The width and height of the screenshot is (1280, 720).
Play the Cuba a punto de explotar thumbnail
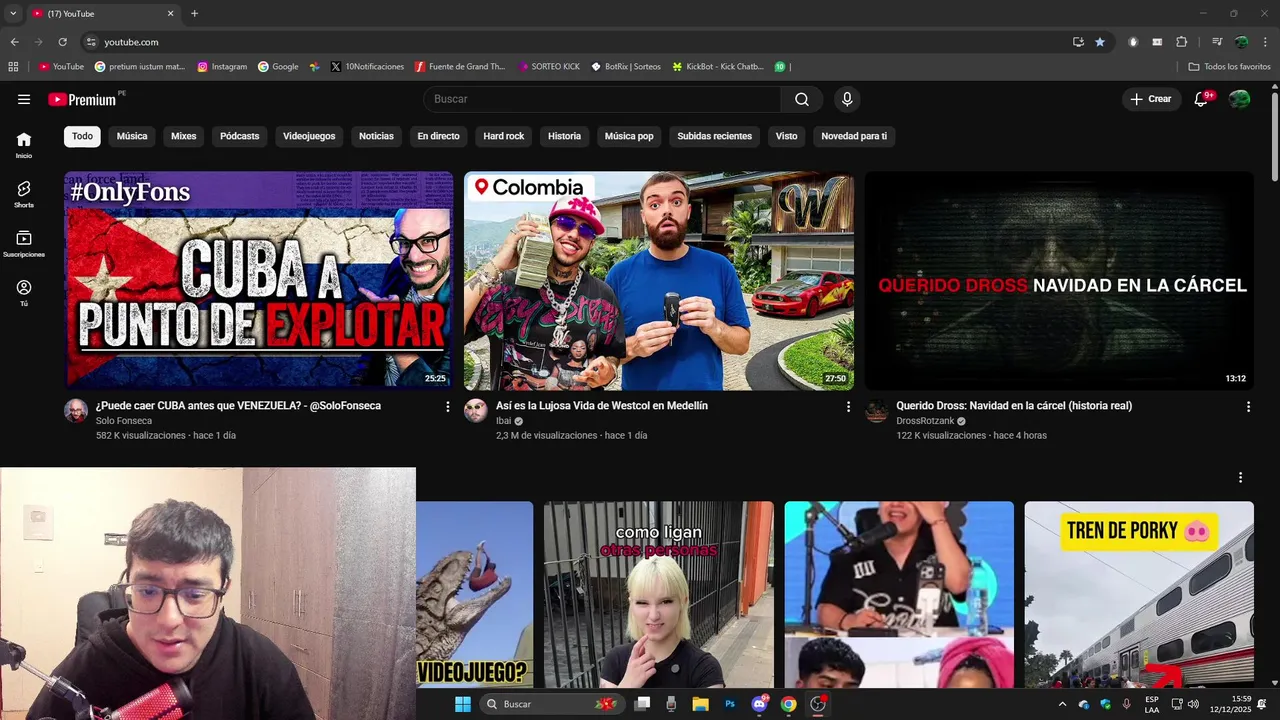258,281
